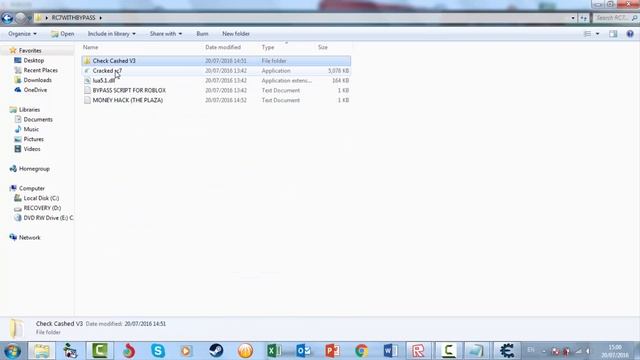The image size is (640, 360).
Task: Click the Burn toolbar button
Action: [x=202, y=34]
